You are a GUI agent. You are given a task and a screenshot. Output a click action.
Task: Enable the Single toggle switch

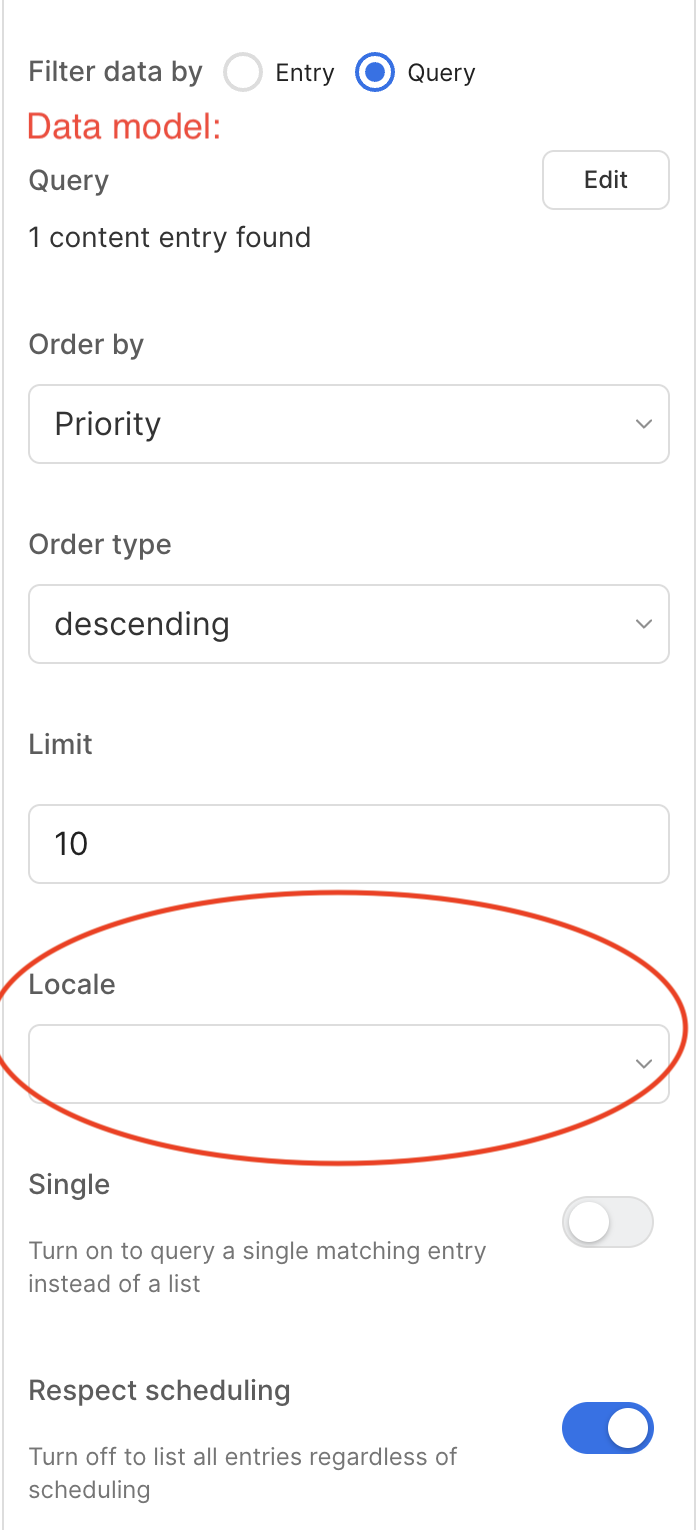[607, 1222]
